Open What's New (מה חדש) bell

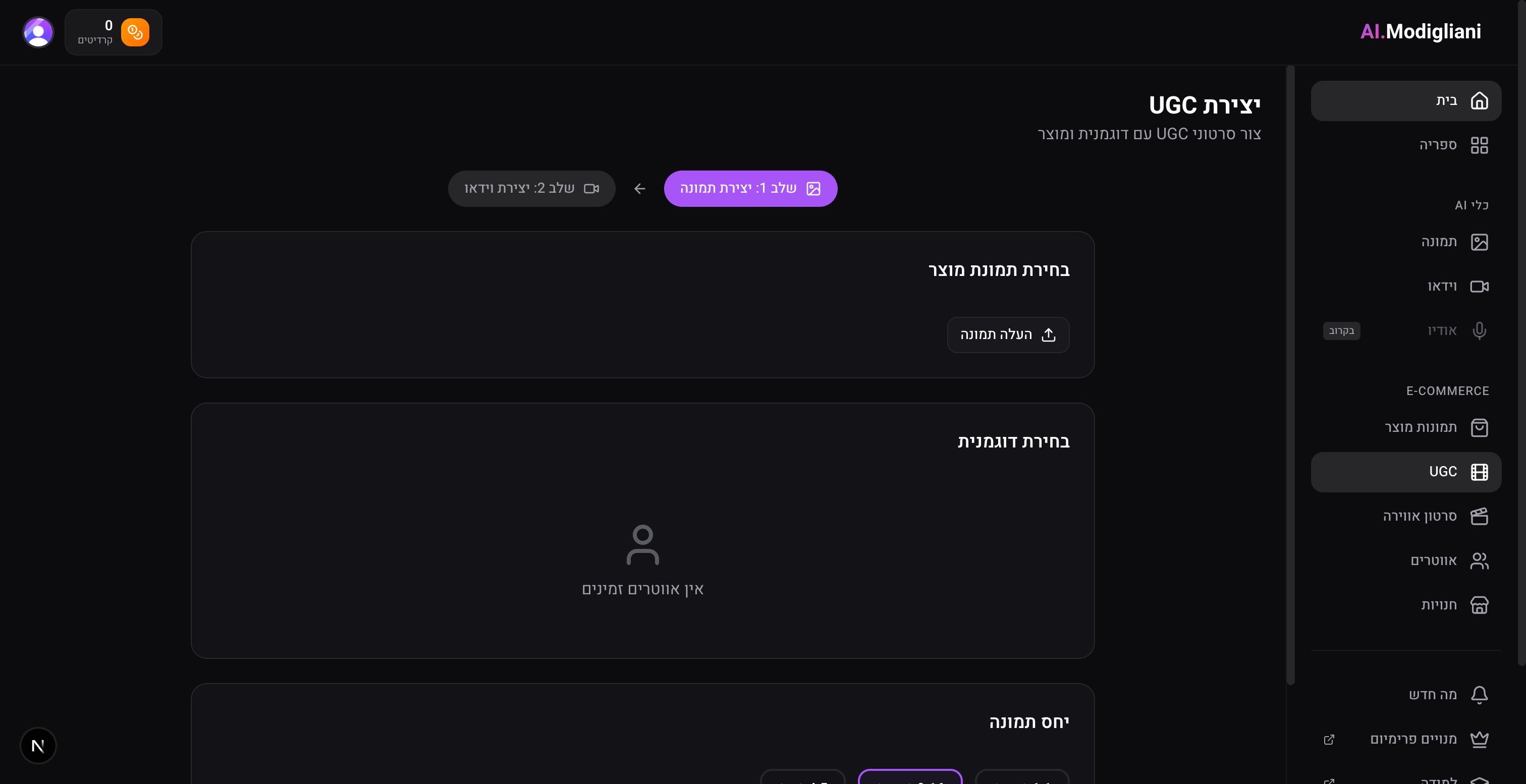coord(1479,695)
